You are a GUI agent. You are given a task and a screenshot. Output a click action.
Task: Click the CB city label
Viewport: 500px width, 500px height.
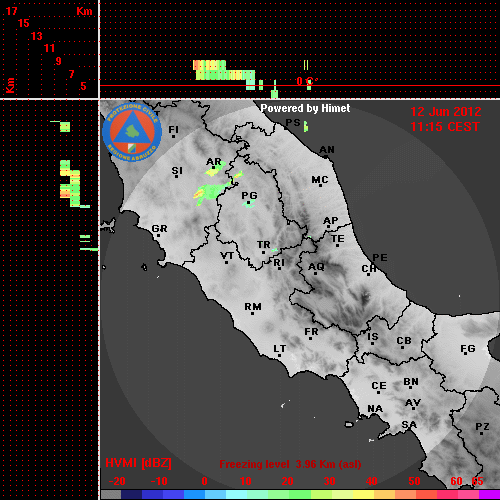click(404, 341)
